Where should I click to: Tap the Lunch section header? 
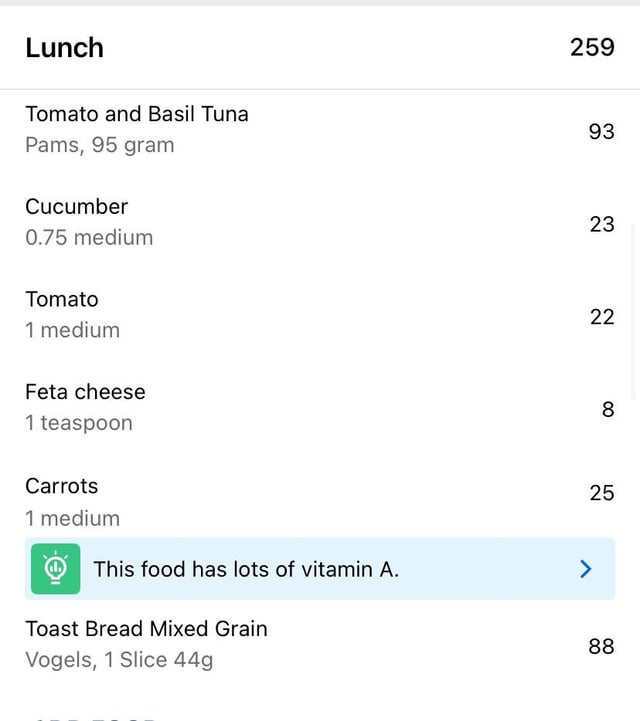[x=320, y=47]
